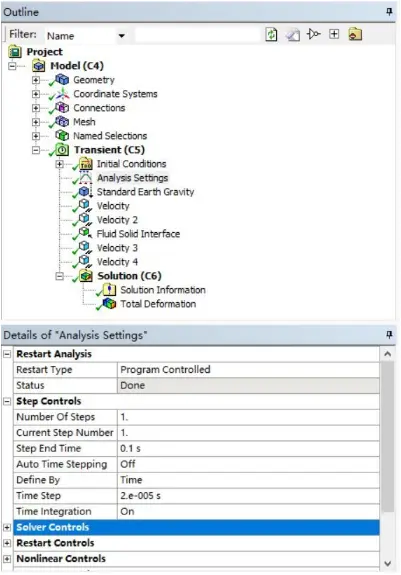Select the Total Deformation label

tap(158, 304)
